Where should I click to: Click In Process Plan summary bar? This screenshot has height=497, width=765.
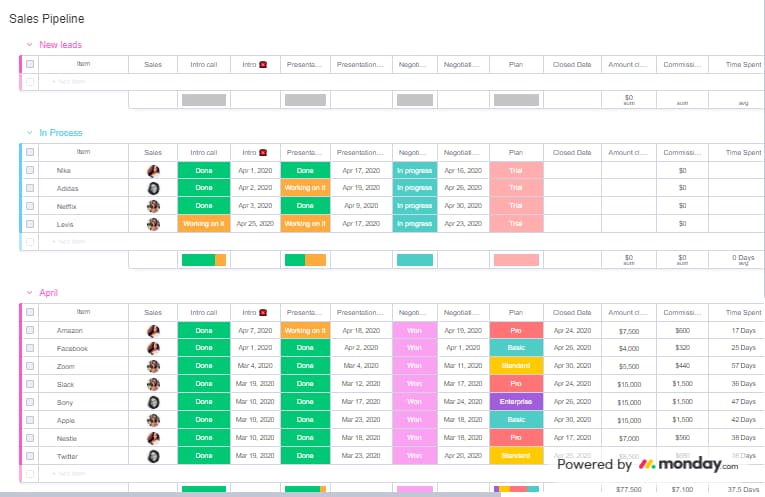(x=516, y=260)
